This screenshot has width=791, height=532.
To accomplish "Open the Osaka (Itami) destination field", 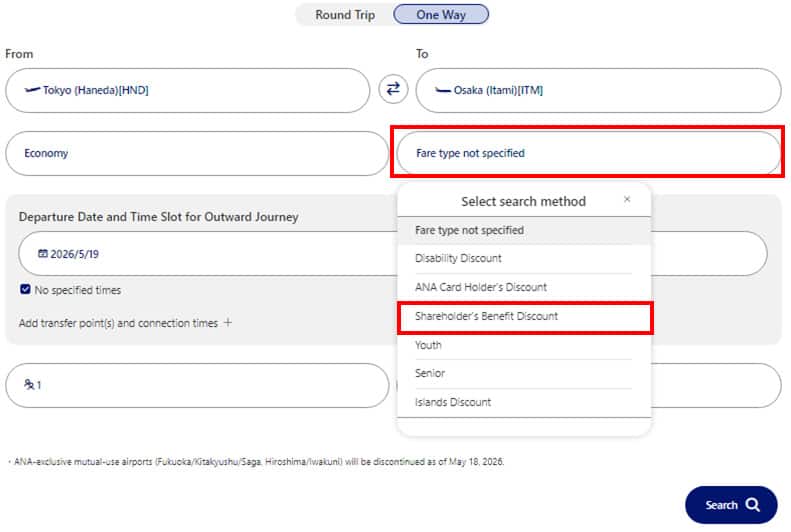I will point(598,91).
